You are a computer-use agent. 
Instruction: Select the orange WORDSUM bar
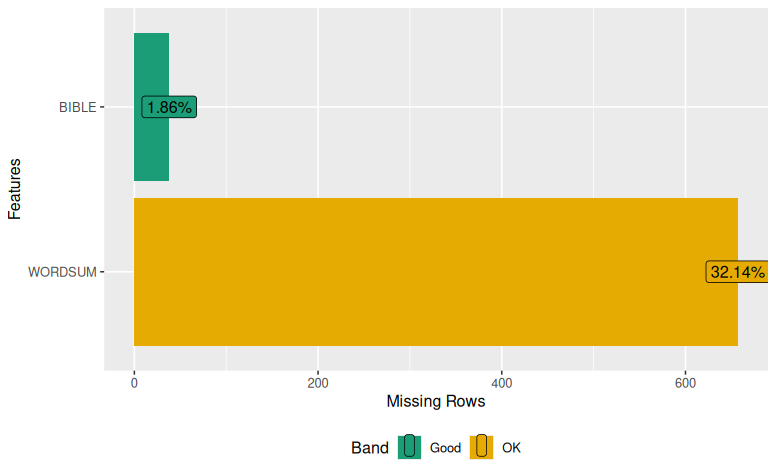pos(436,272)
